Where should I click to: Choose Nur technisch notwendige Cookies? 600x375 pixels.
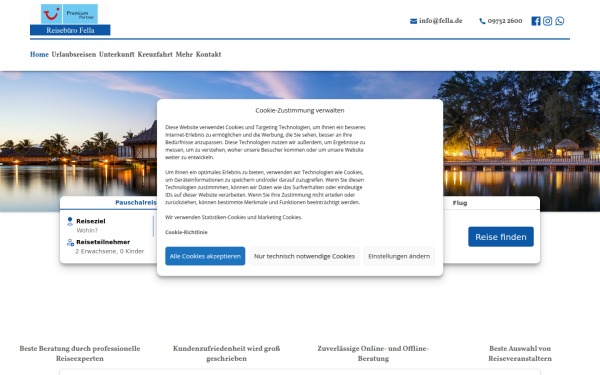(x=305, y=256)
